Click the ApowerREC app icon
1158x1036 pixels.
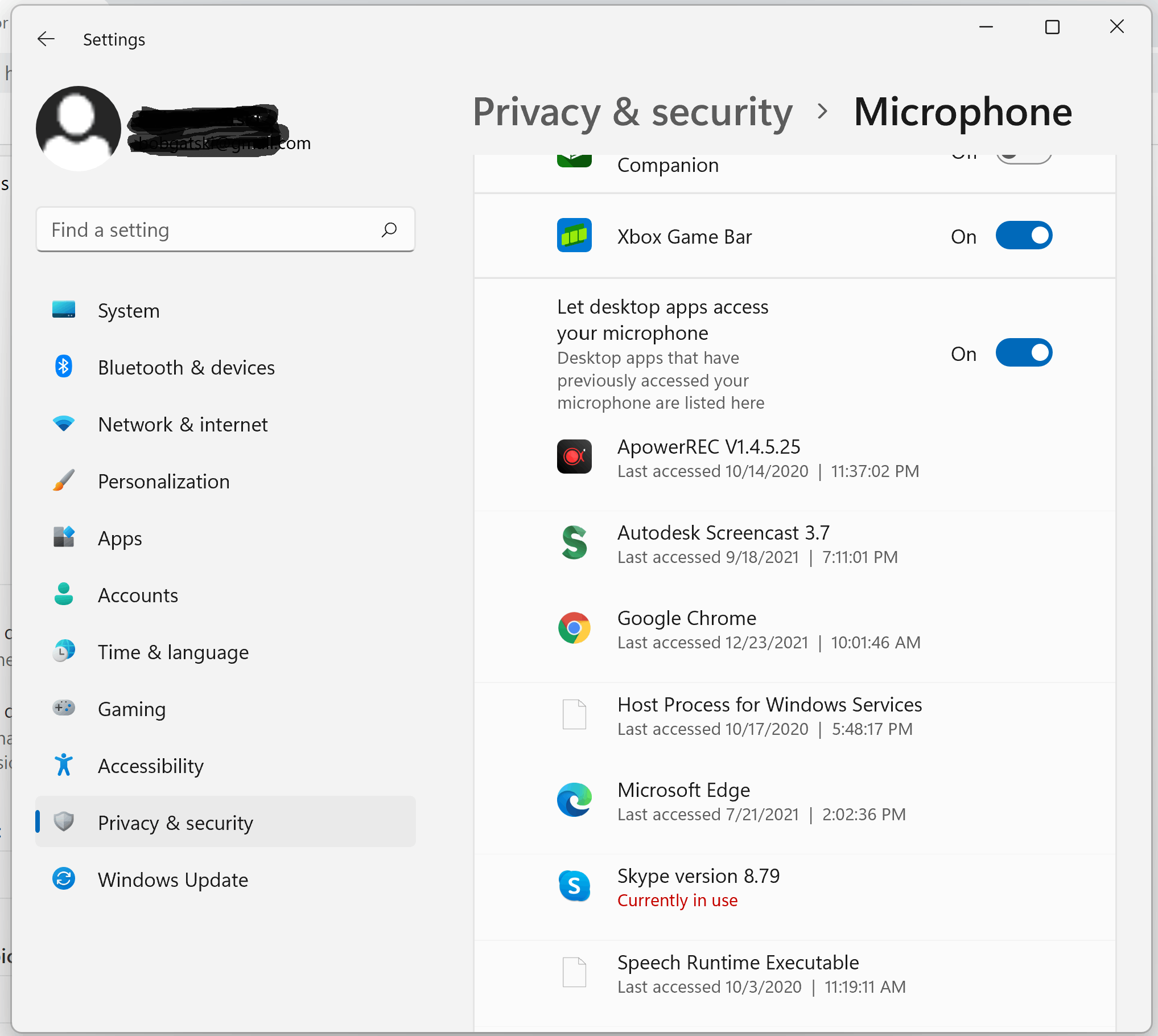click(574, 457)
